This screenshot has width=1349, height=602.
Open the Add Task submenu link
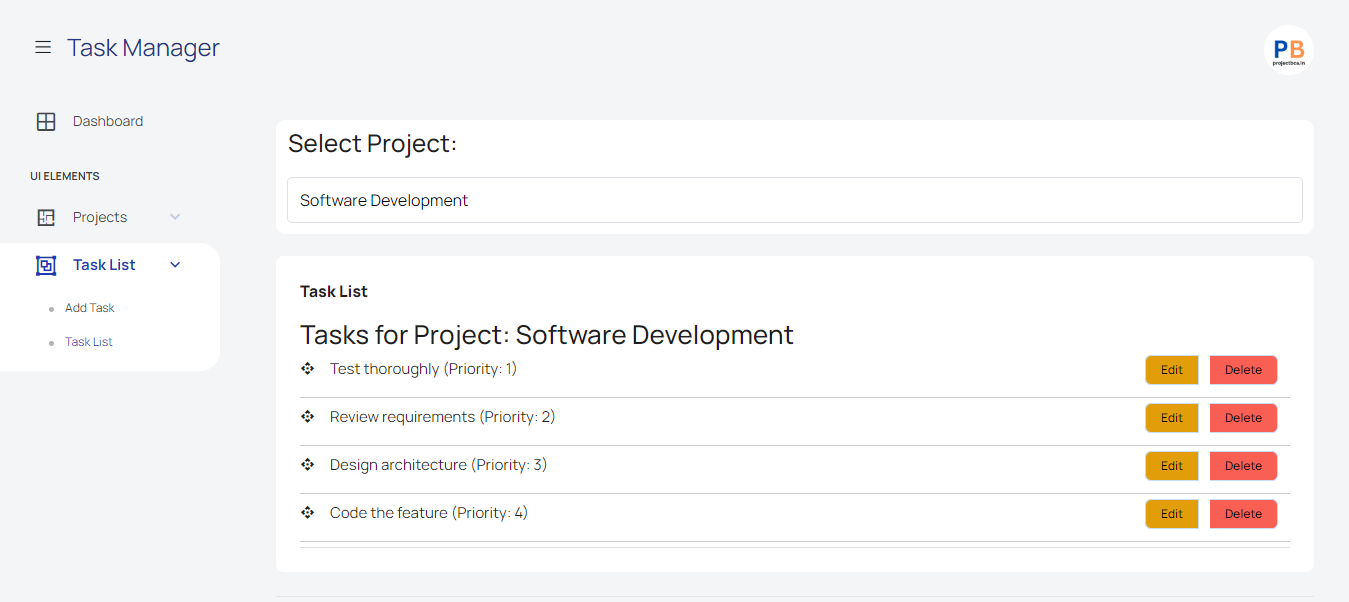90,308
